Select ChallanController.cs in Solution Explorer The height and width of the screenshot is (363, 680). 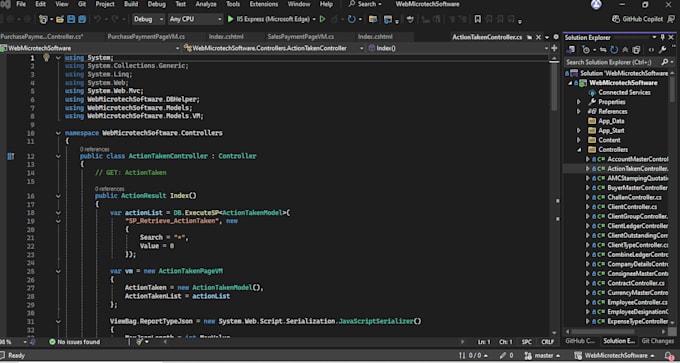[x=634, y=197]
